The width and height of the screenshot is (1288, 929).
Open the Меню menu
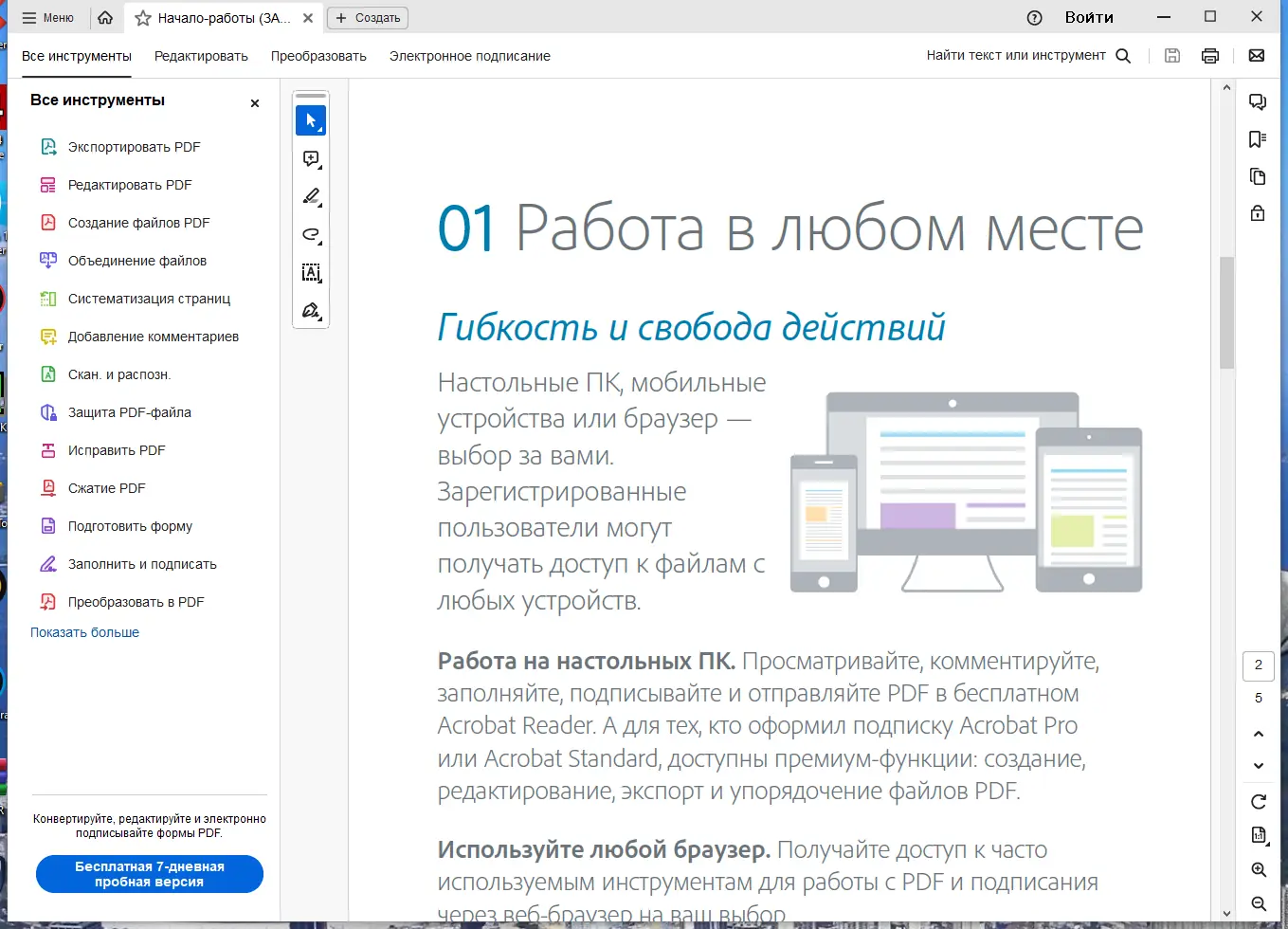click(47, 17)
